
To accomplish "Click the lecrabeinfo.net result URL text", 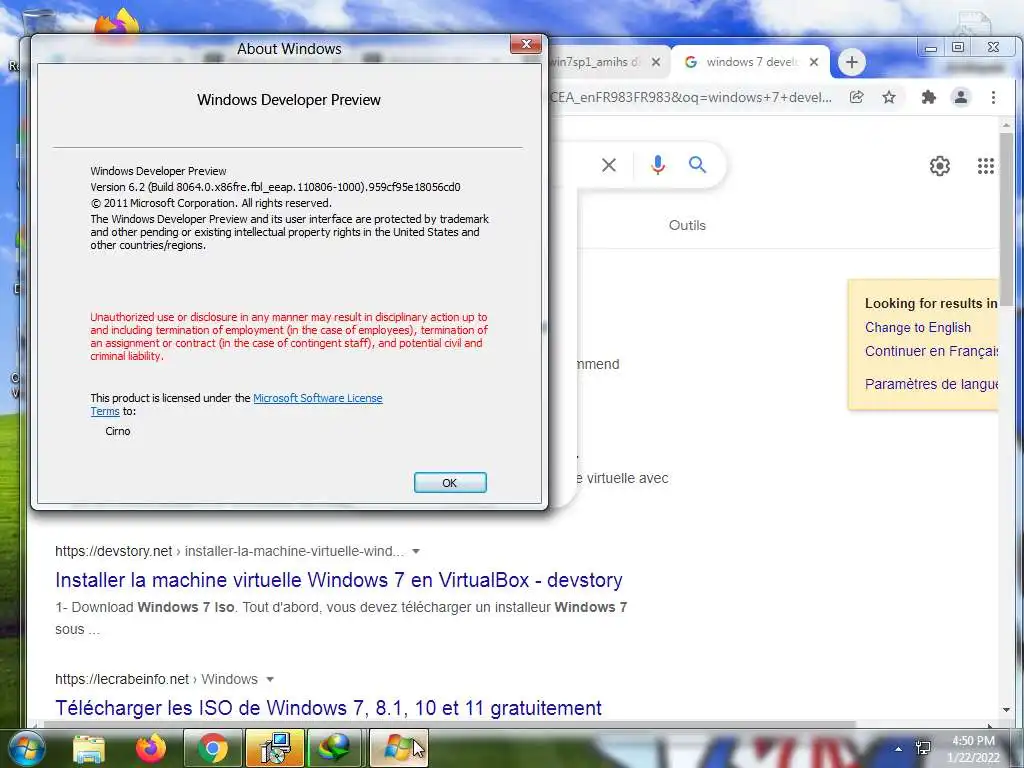I will [156, 679].
